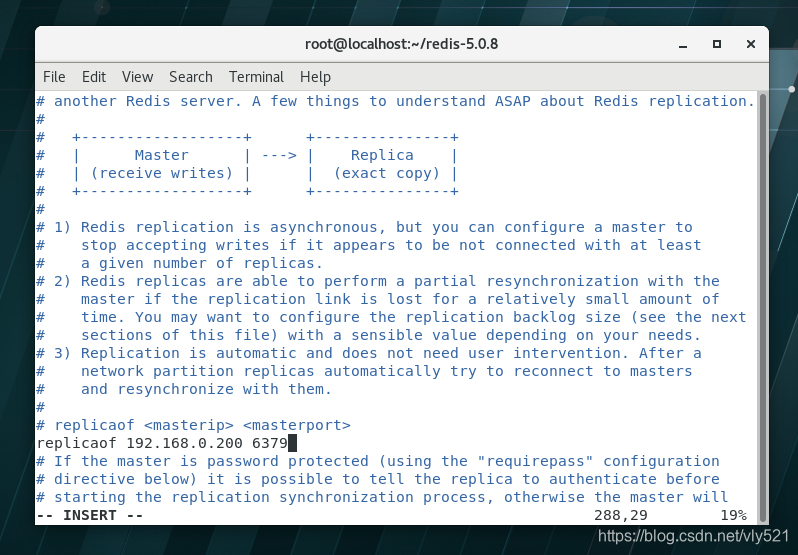
Task: Click the port number 6379
Action: pyautogui.click(x=270, y=443)
